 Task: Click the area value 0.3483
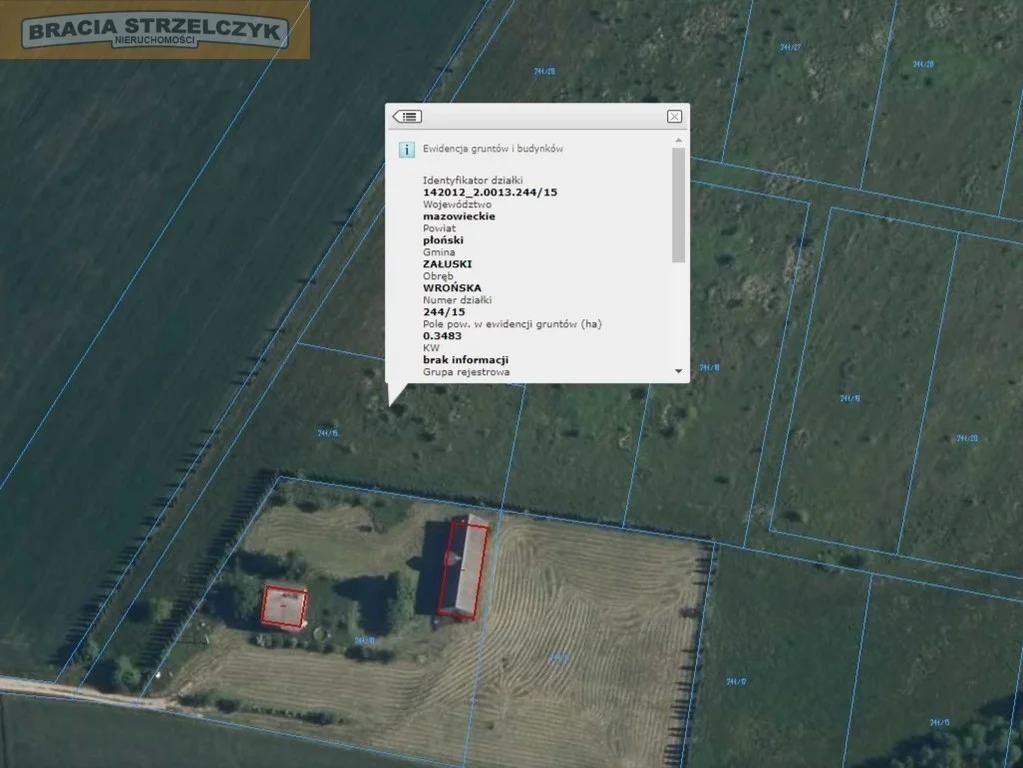pos(443,336)
